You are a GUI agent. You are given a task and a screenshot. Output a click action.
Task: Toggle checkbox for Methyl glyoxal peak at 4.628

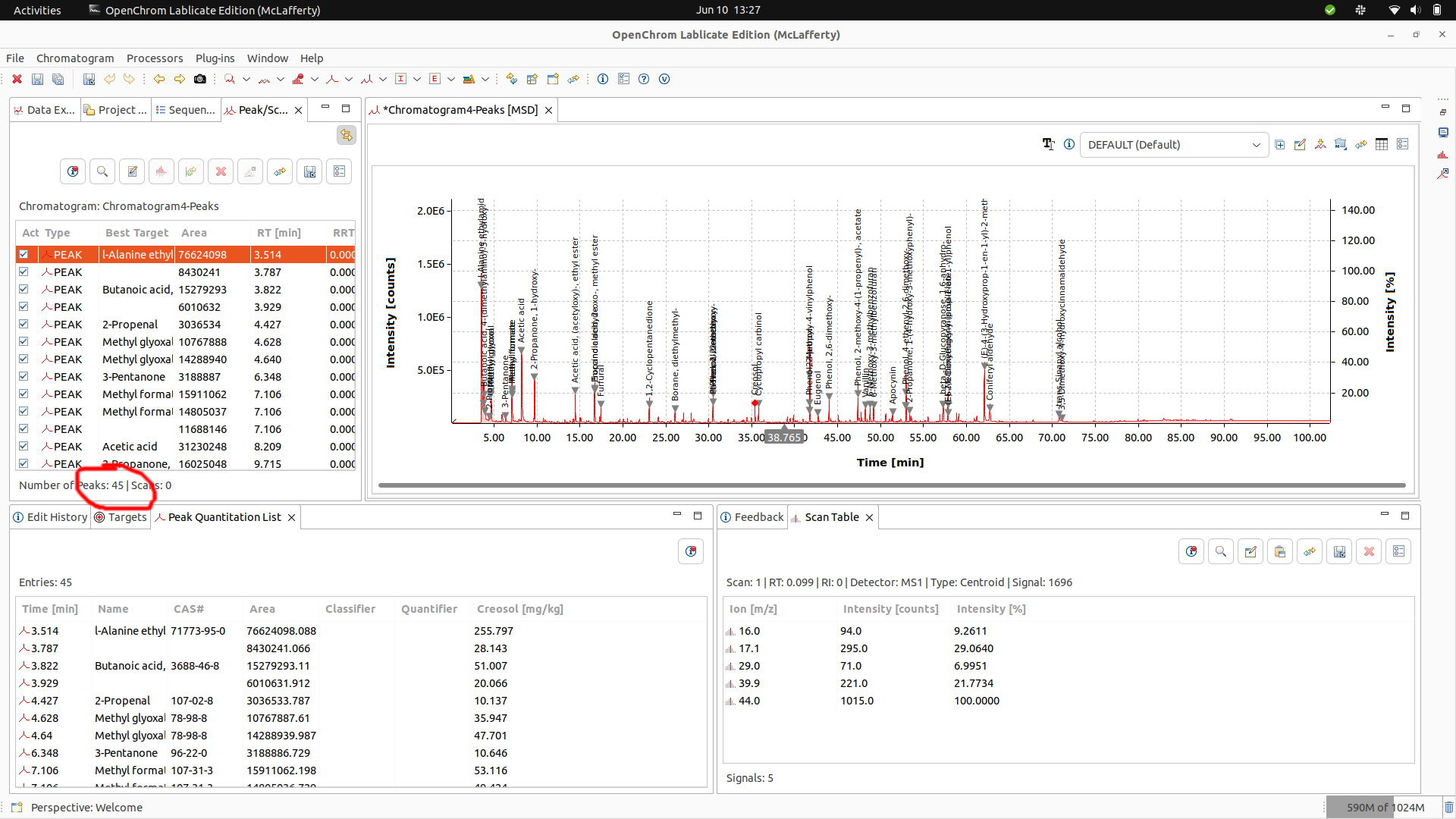tap(24, 342)
